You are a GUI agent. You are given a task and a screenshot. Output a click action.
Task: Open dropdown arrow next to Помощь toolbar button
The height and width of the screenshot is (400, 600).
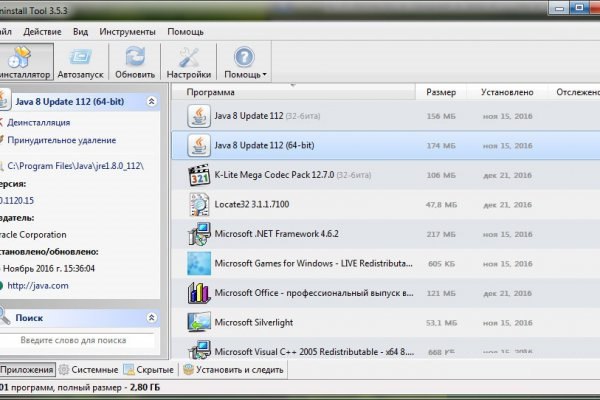(x=264, y=75)
